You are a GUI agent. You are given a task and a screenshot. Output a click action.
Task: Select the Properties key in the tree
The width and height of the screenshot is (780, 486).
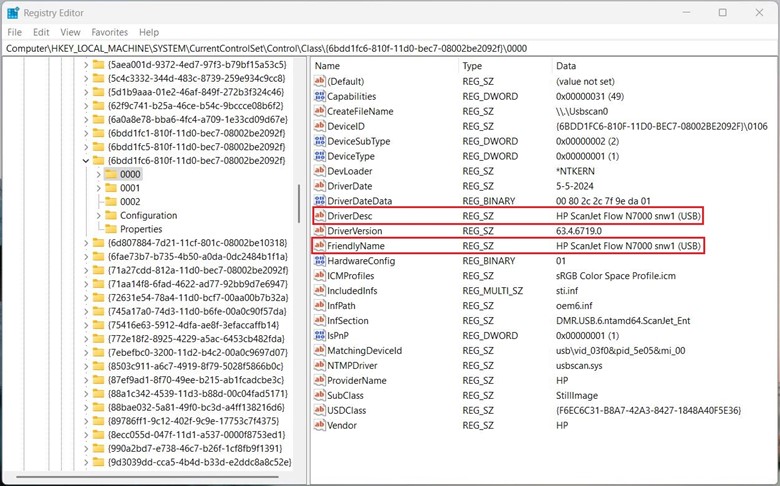tap(141, 229)
